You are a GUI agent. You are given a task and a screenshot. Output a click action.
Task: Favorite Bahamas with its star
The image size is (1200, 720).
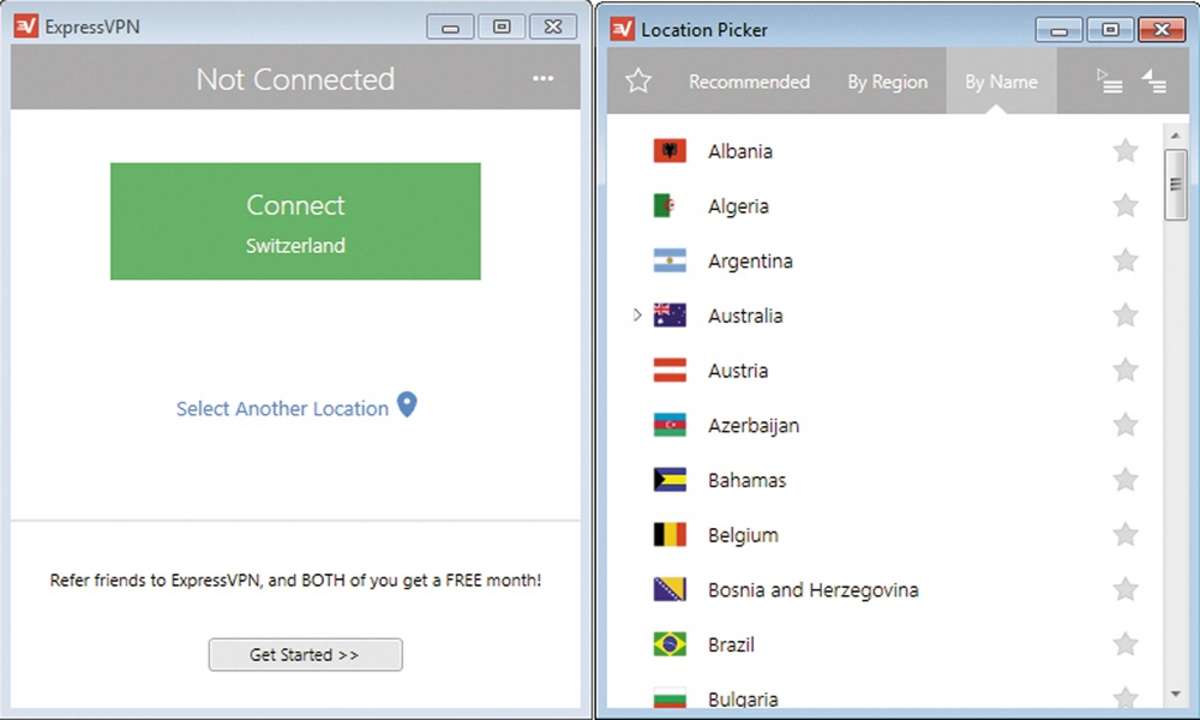(x=1126, y=480)
